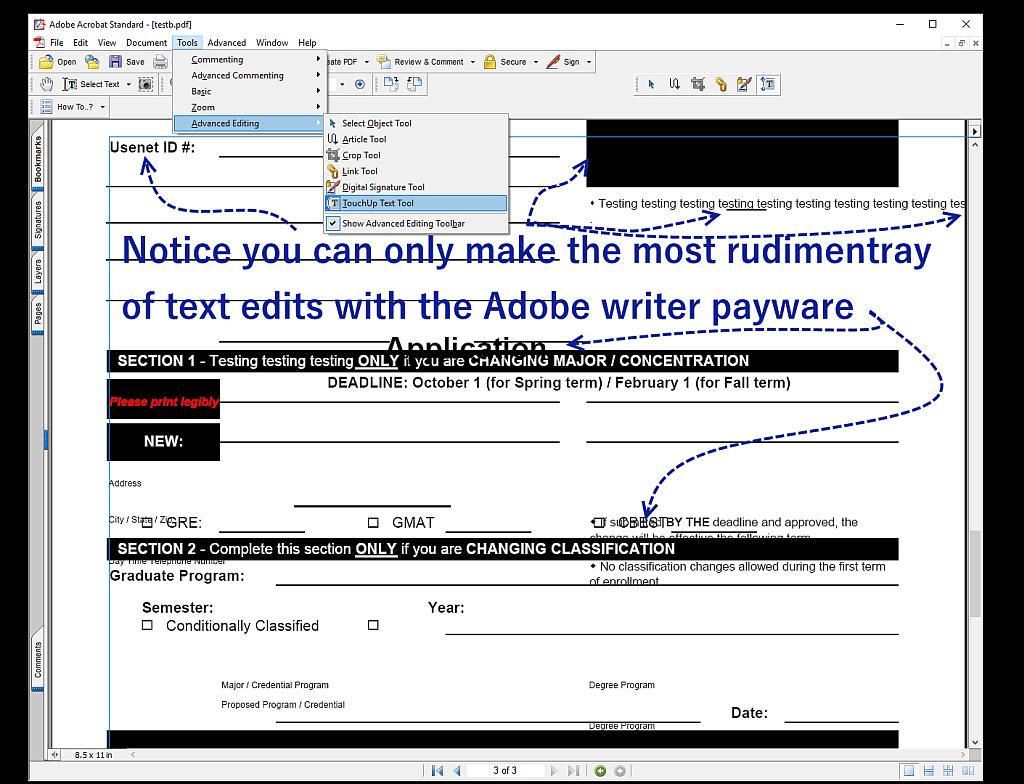Open the Create PDF dropdown arrow
The height and width of the screenshot is (784, 1024).
point(366,62)
